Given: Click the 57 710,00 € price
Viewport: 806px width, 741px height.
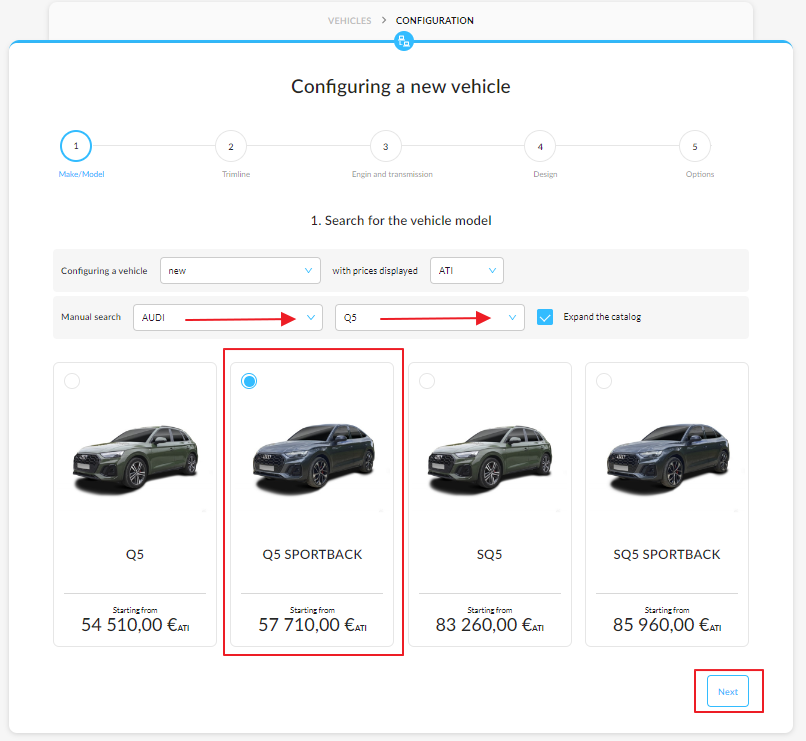Looking at the screenshot, I should [313, 625].
